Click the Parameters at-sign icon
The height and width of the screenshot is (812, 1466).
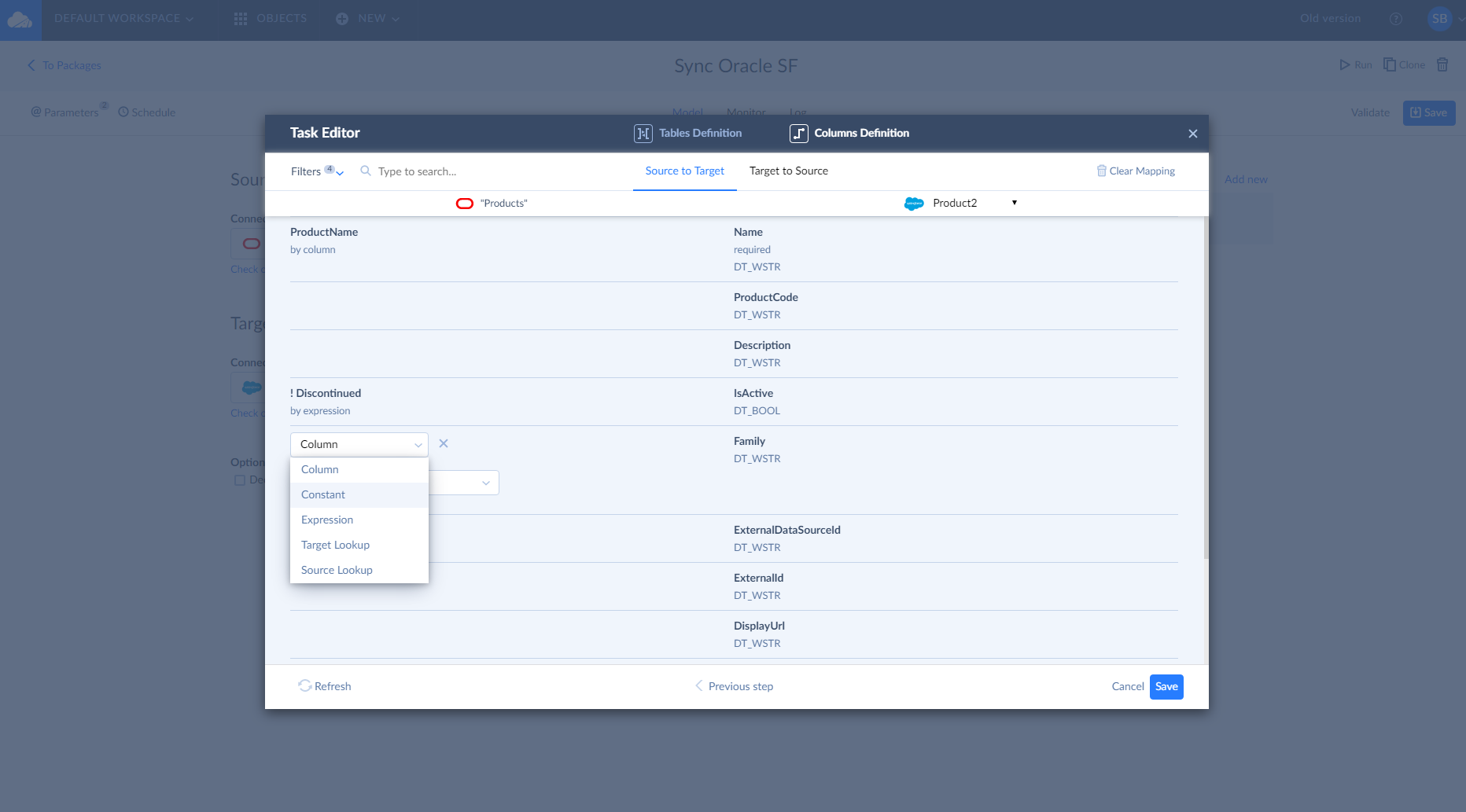36,112
